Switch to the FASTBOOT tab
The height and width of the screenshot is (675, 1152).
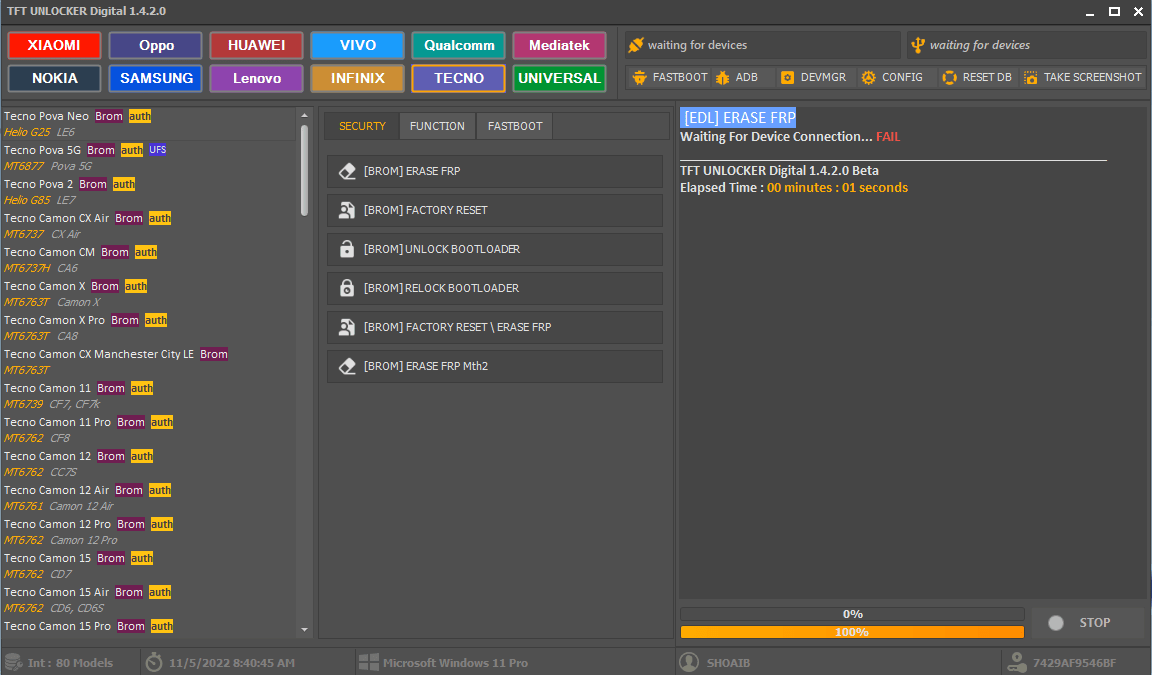point(515,126)
